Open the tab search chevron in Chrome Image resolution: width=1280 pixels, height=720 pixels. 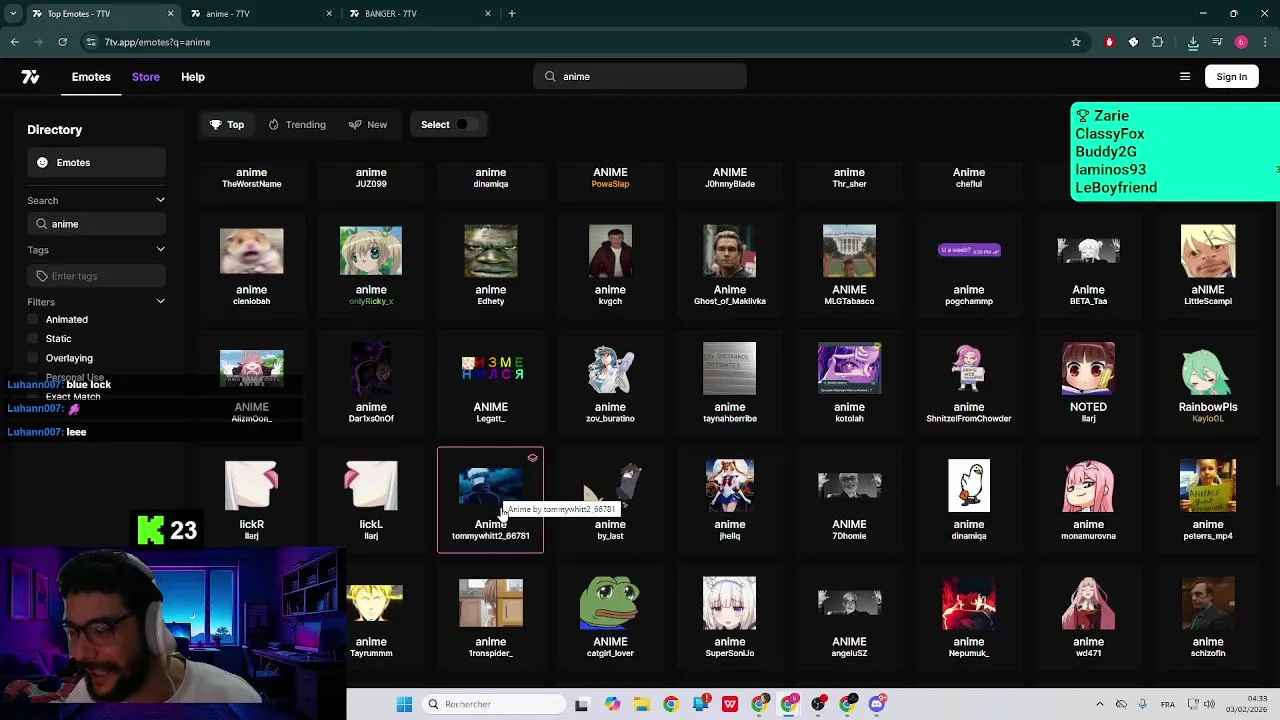click(x=13, y=14)
